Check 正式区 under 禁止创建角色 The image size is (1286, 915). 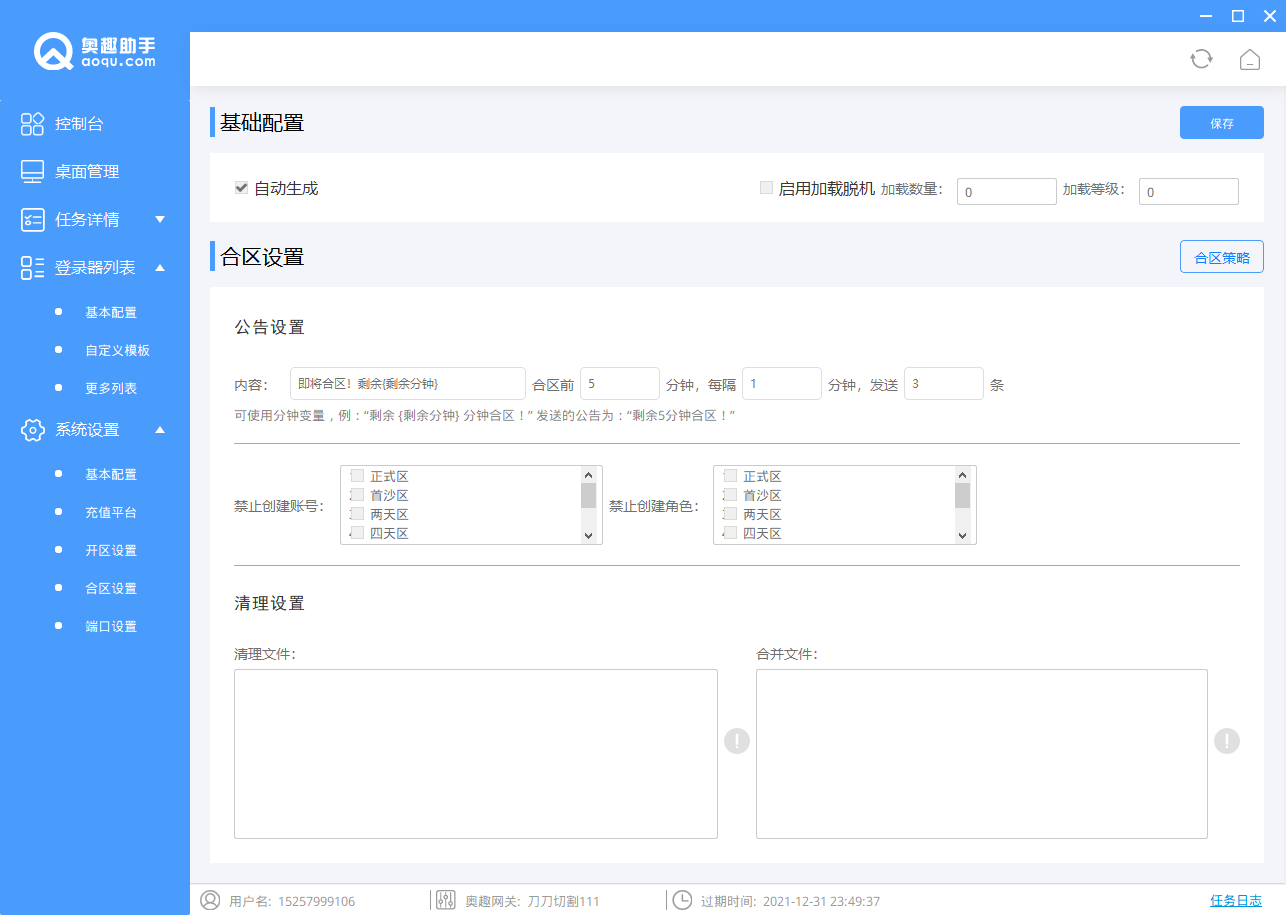(730, 476)
